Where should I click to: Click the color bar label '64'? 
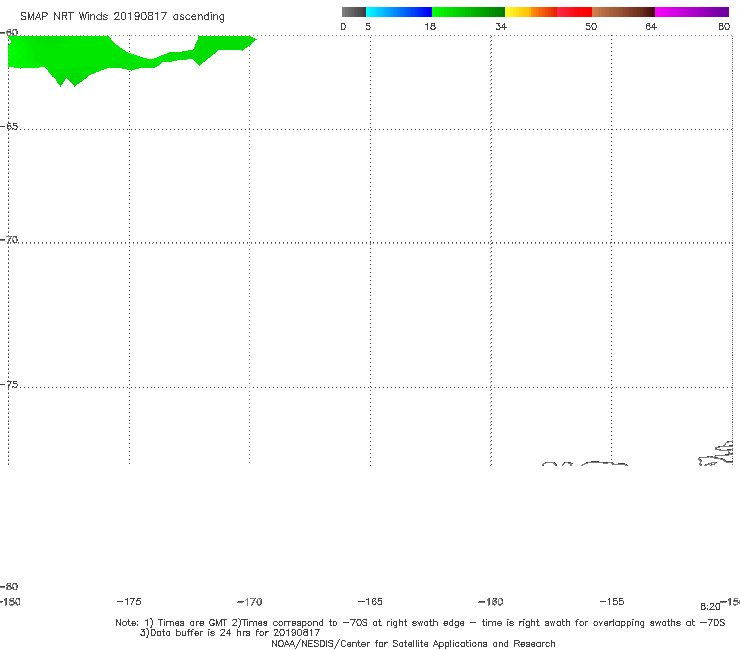651,26
